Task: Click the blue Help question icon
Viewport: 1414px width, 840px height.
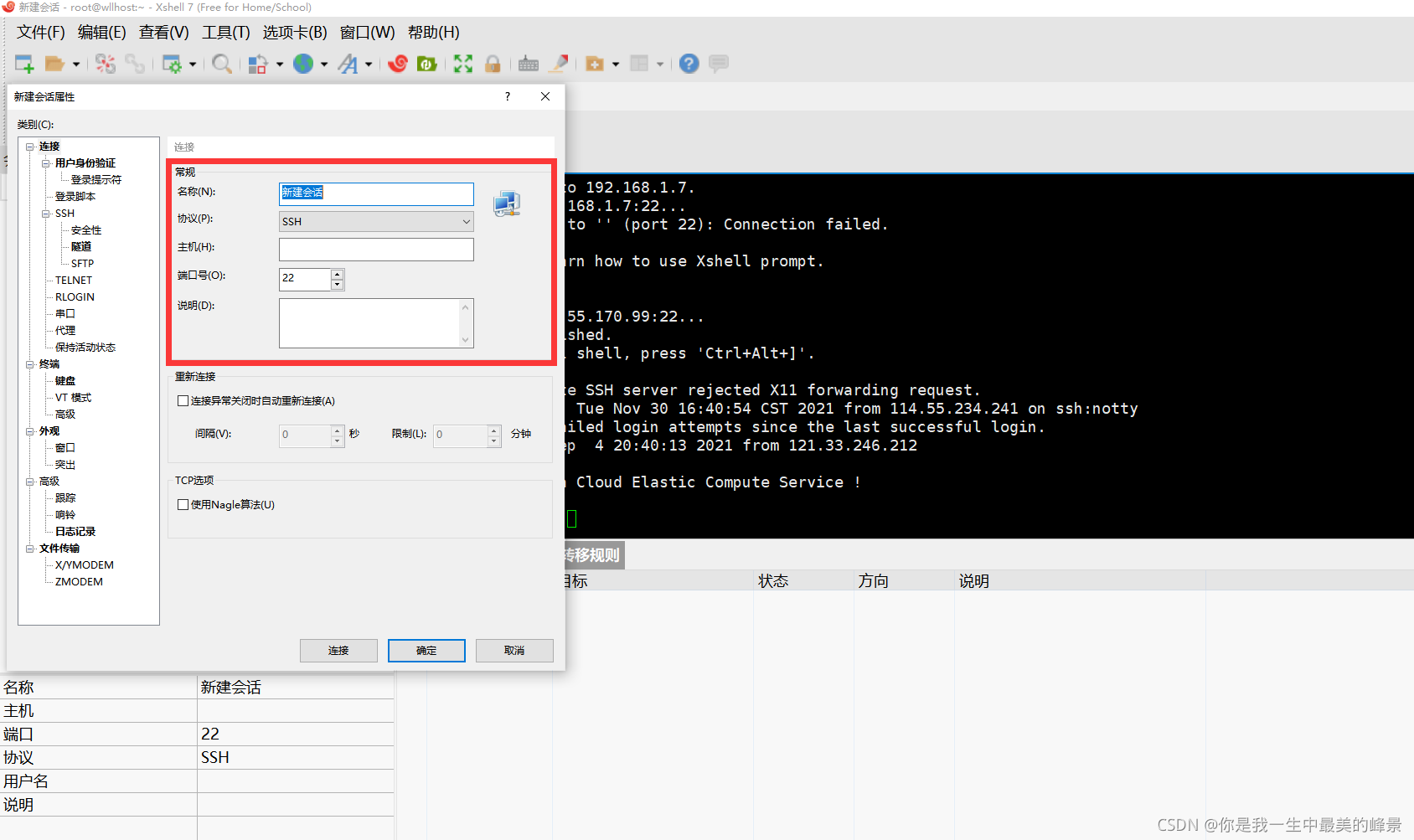Action: point(689,64)
